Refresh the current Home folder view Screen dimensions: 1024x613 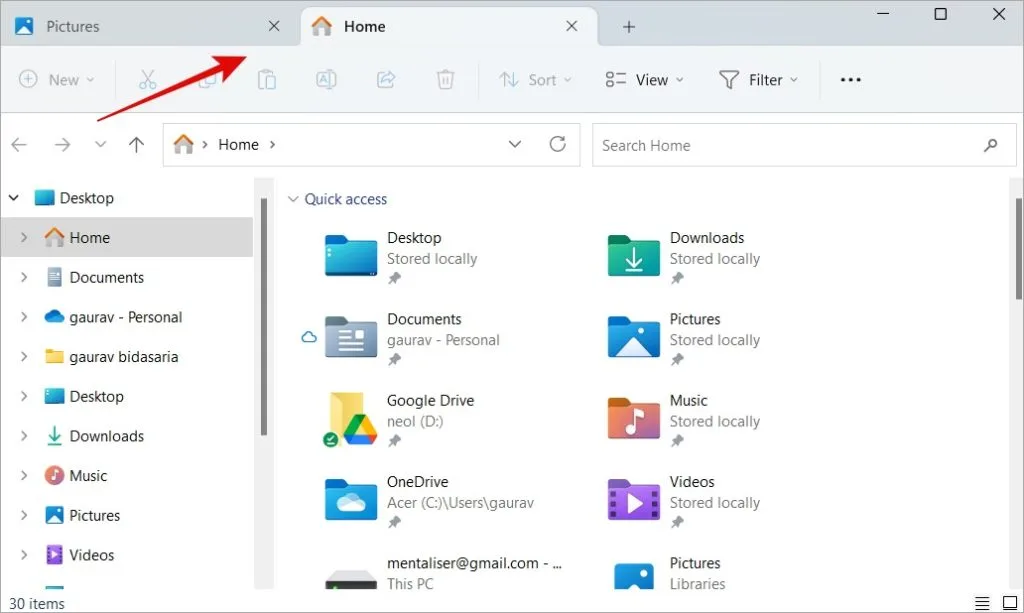click(x=558, y=145)
